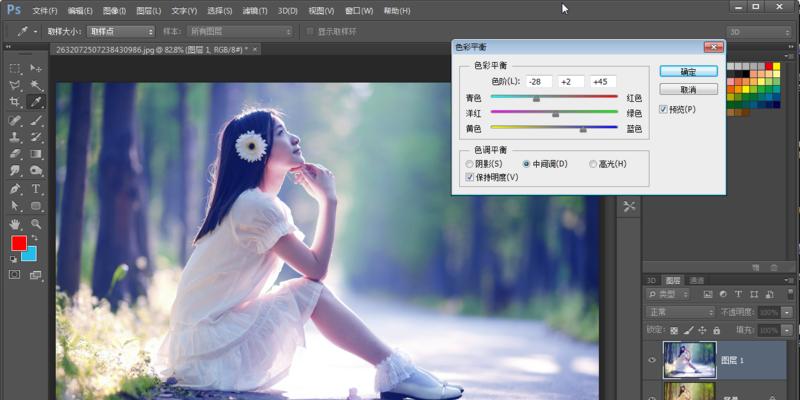Screen dimensions: 800x400
Task: Click the yellow-blue 黄色/蓝色 slider handle
Action: [583, 130]
